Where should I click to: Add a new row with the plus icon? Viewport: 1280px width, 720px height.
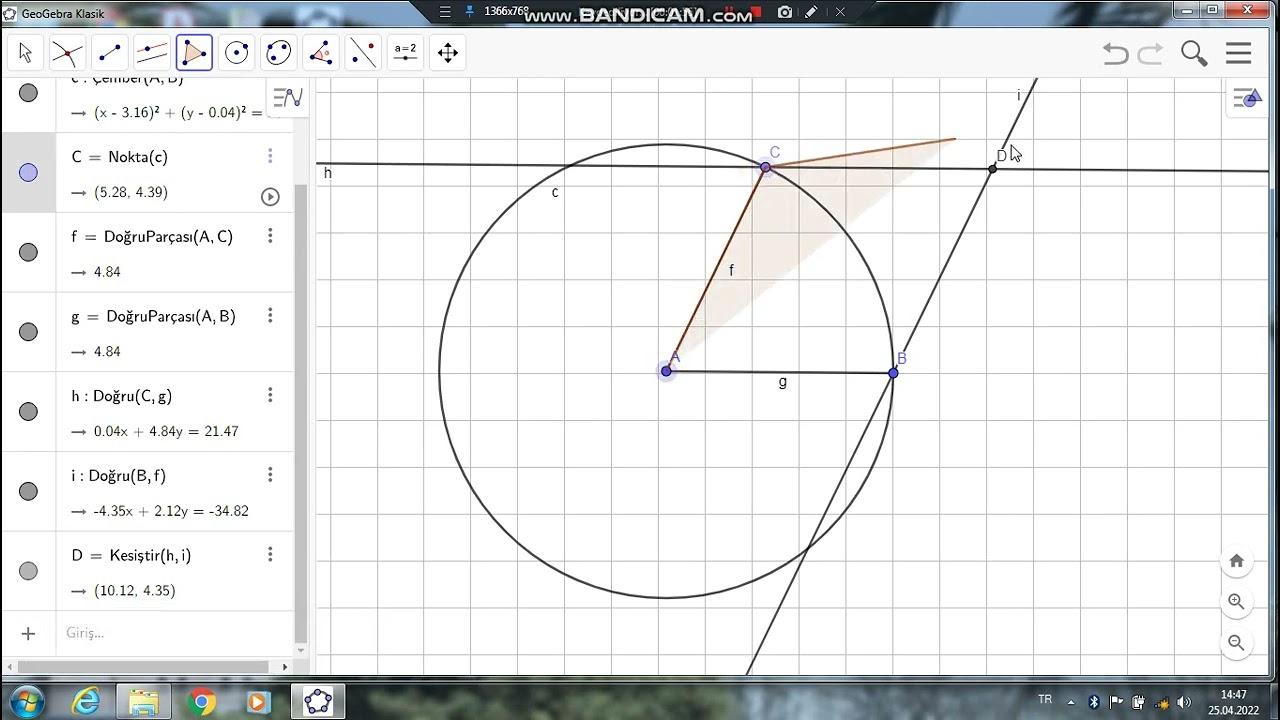pos(28,633)
